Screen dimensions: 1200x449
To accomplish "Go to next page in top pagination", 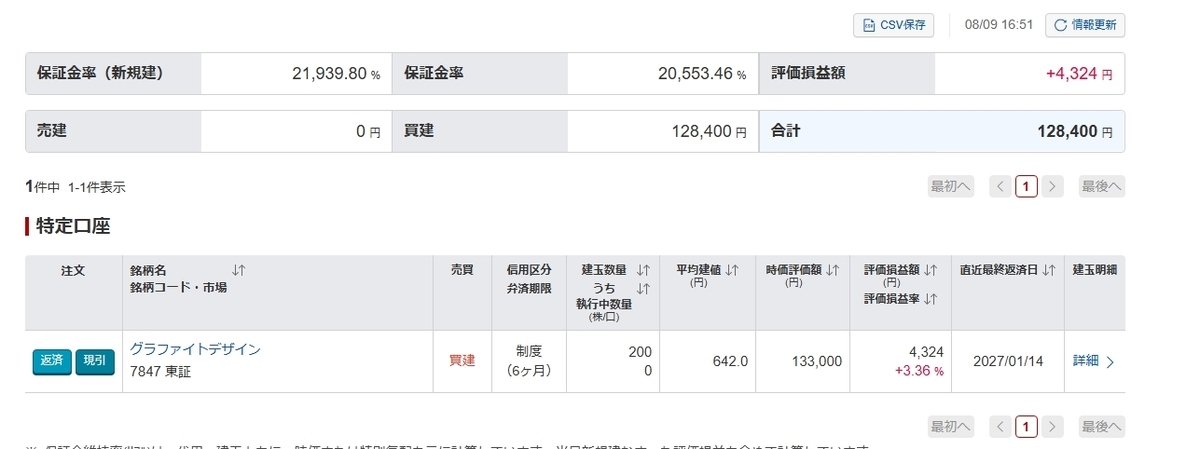I will [x=1051, y=186].
